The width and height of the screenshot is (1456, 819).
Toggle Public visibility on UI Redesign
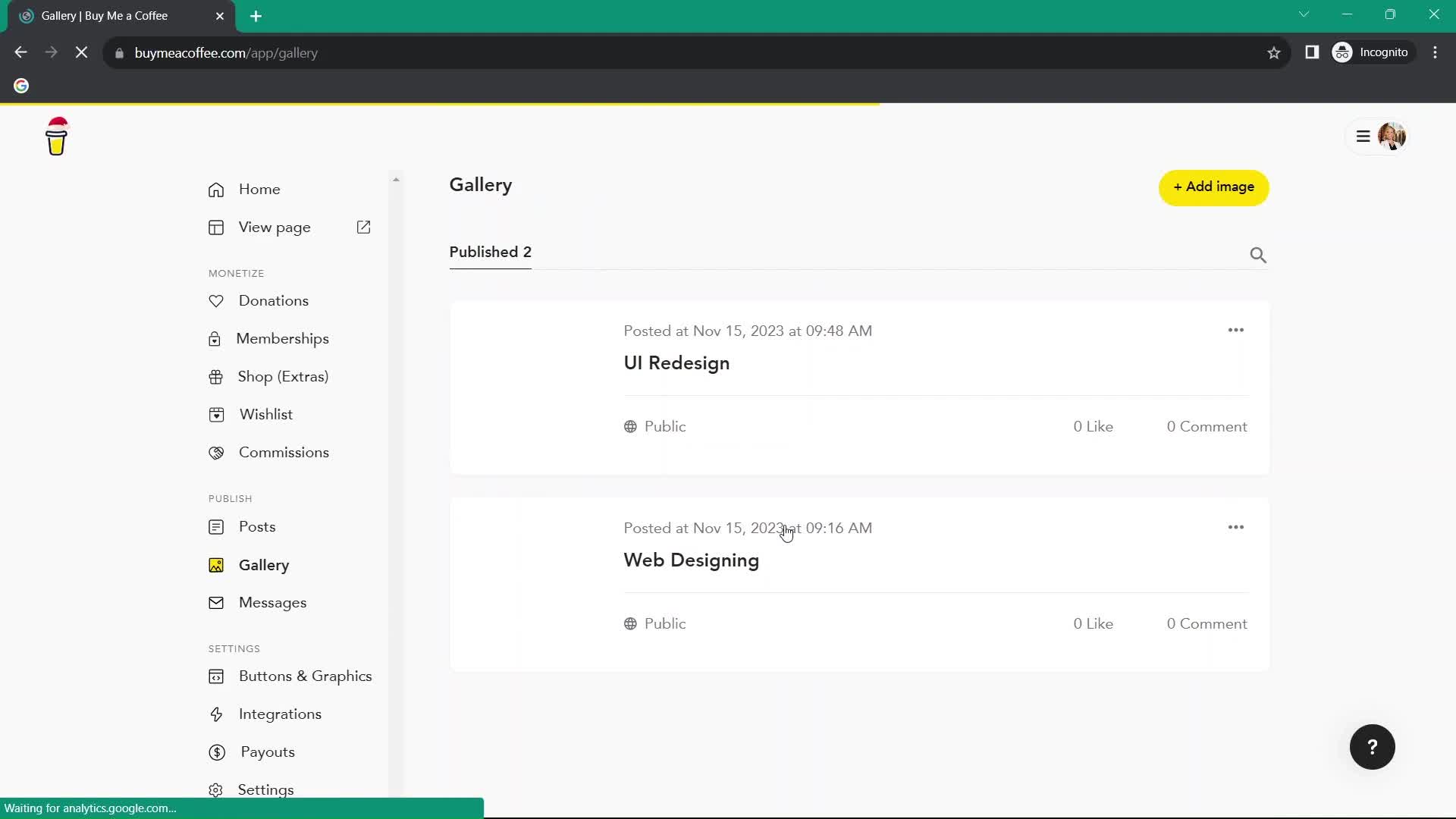point(655,426)
